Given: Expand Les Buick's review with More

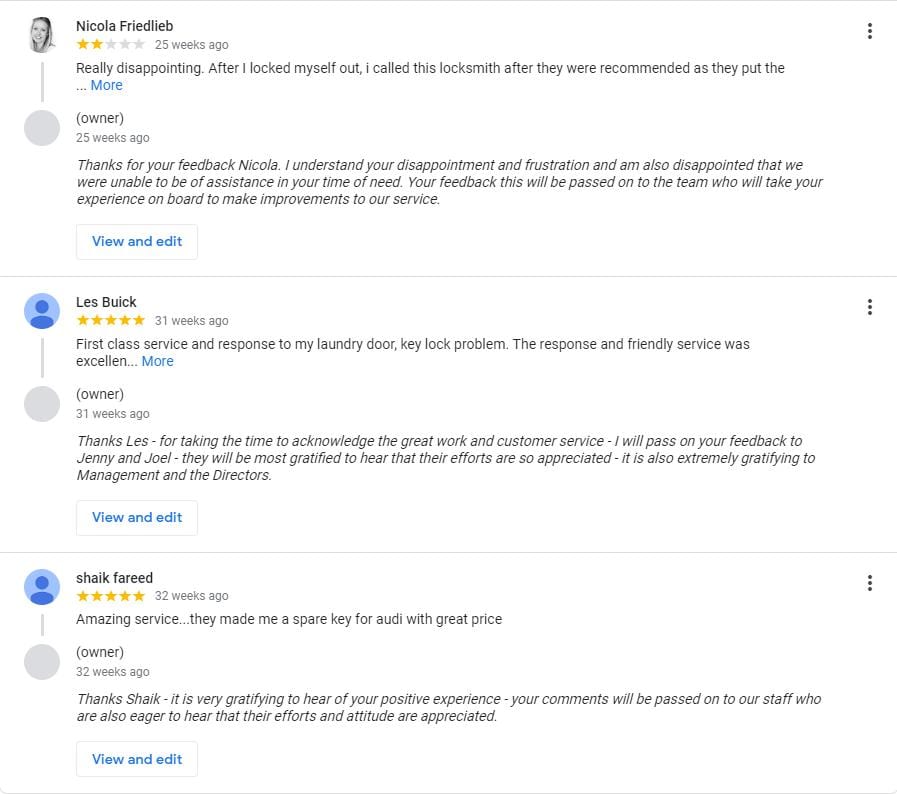Looking at the screenshot, I should 157,361.
